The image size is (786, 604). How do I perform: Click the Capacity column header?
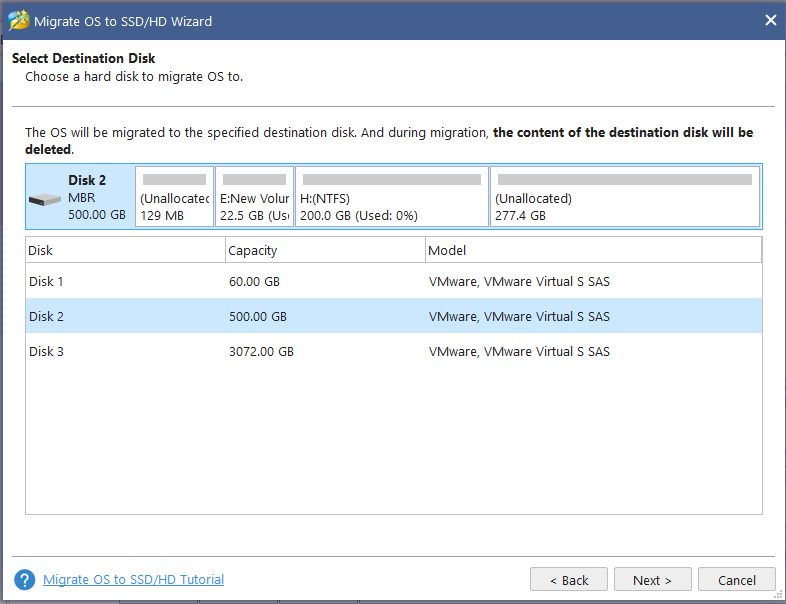tap(325, 250)
